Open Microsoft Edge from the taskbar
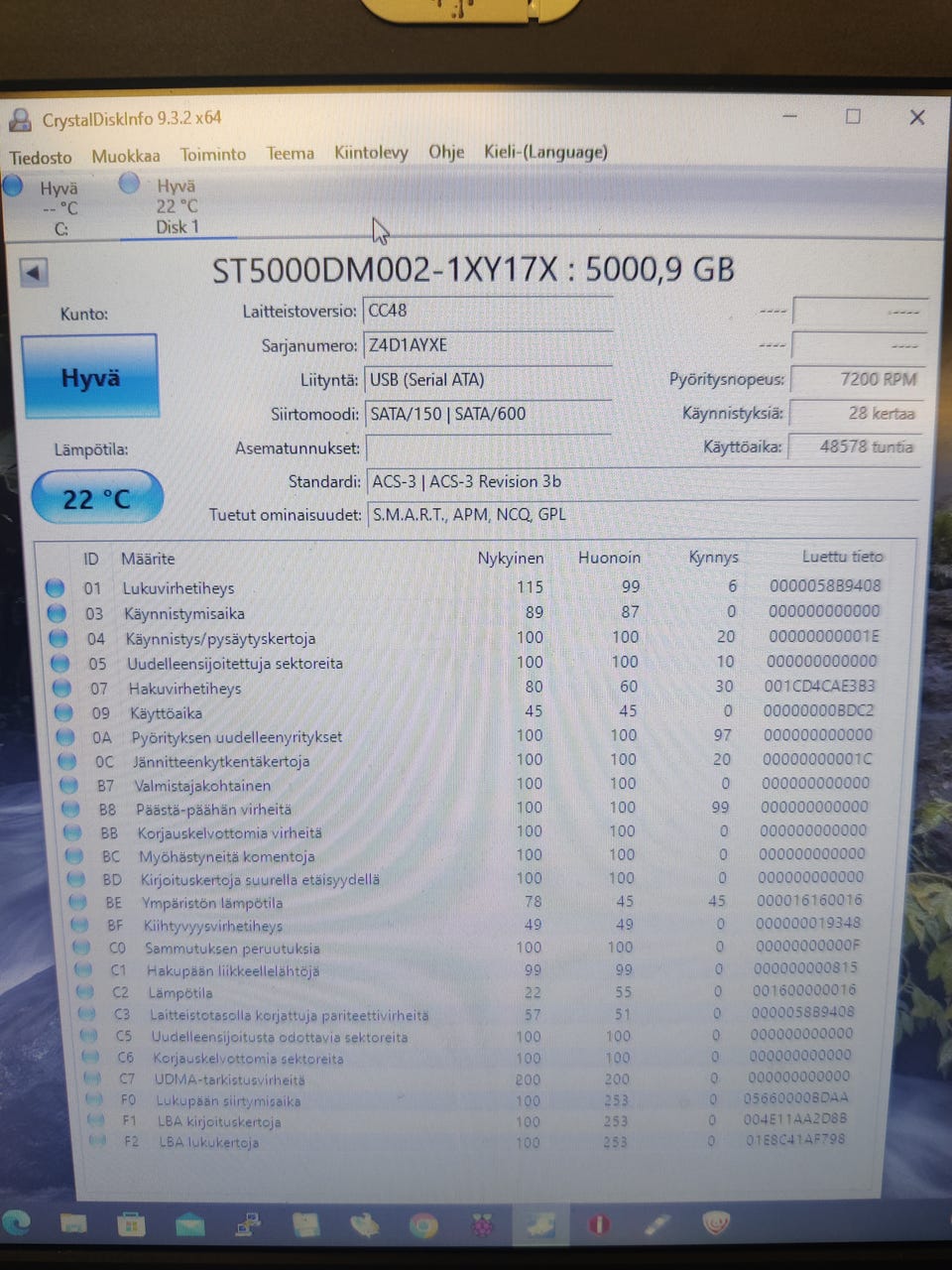 click(14, 1223)
